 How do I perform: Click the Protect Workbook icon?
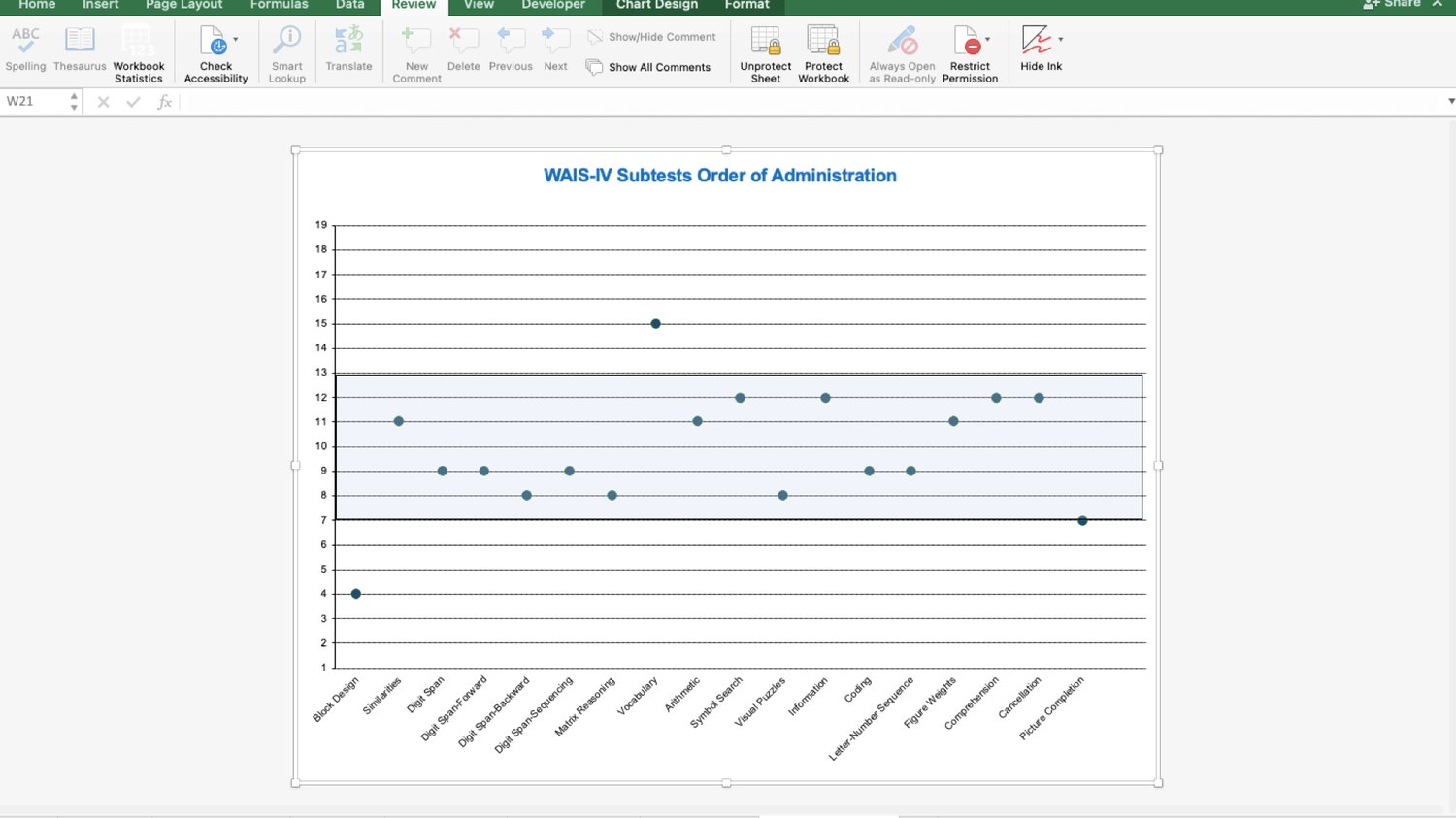[x=823, y=41]
